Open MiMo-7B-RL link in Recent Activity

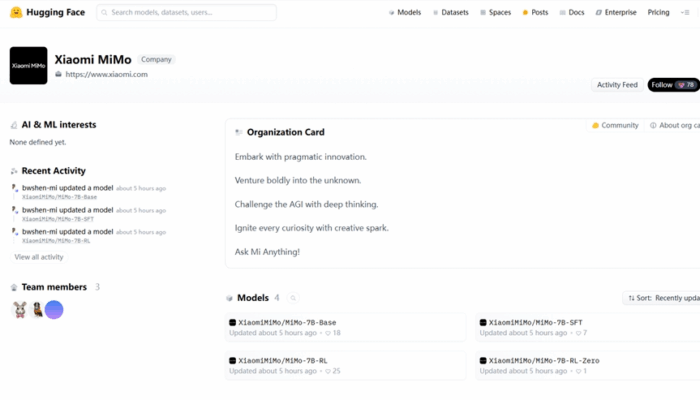56,241
